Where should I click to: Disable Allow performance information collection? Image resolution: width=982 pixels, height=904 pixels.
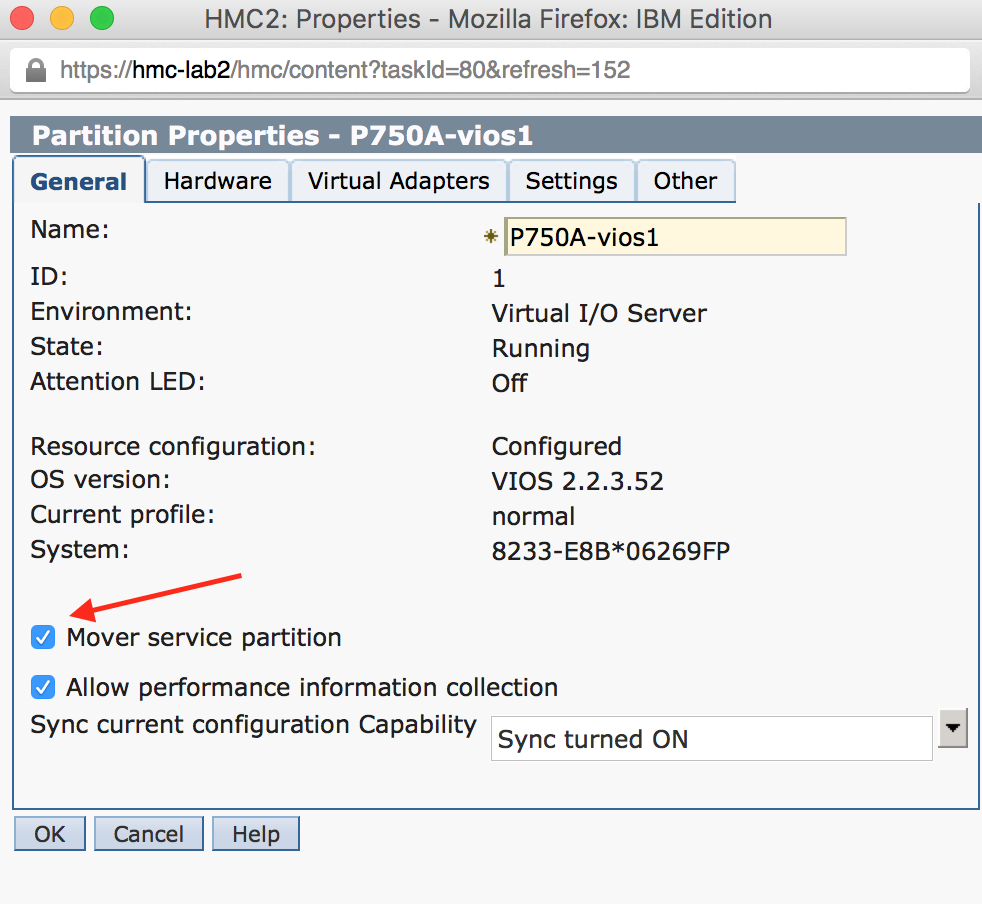[x=42, y=687]
